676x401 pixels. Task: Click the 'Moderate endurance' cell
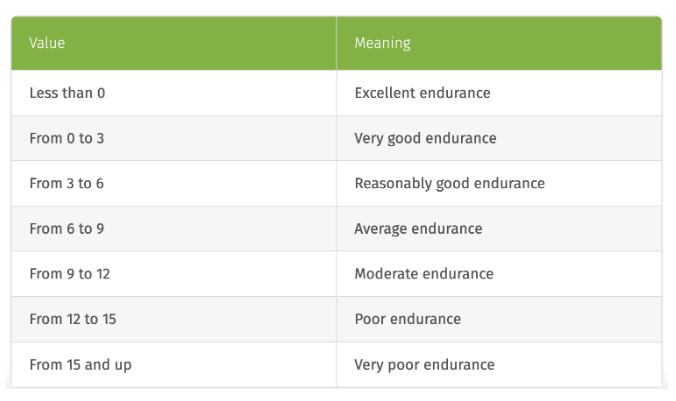click(x=499, y=274)
